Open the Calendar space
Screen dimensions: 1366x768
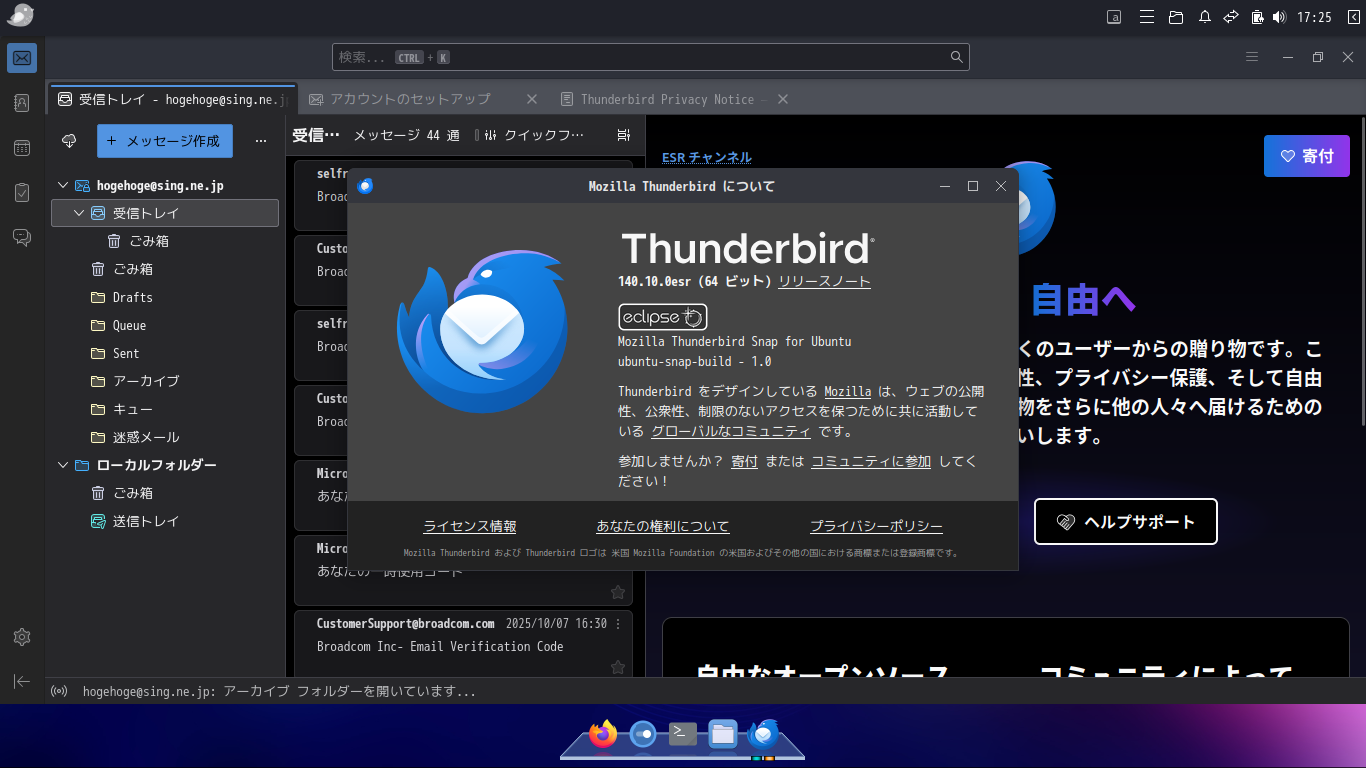click(22, 147)
